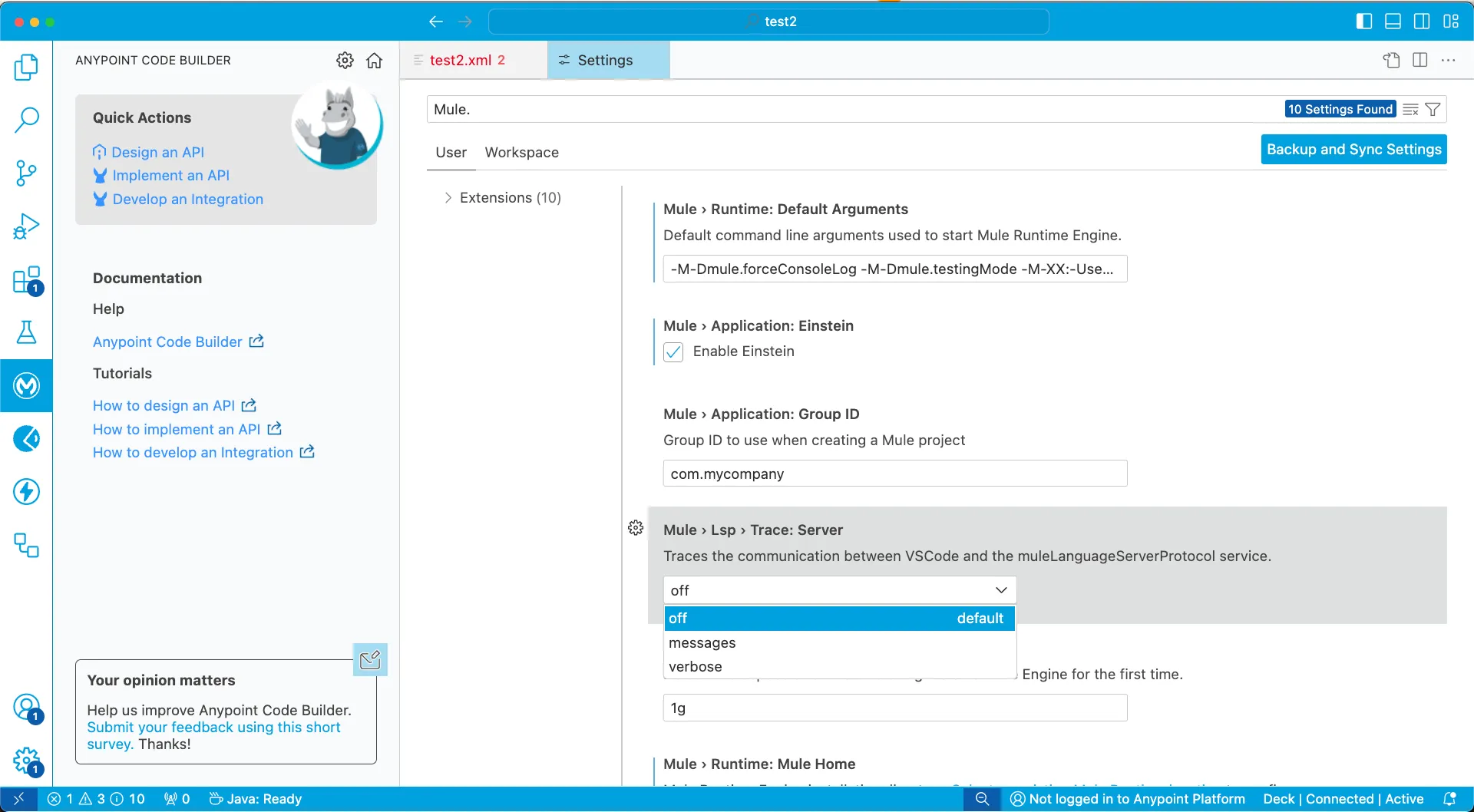Toggle the bottom panel layout
1474x812 pixels.
click(1393, 21)
